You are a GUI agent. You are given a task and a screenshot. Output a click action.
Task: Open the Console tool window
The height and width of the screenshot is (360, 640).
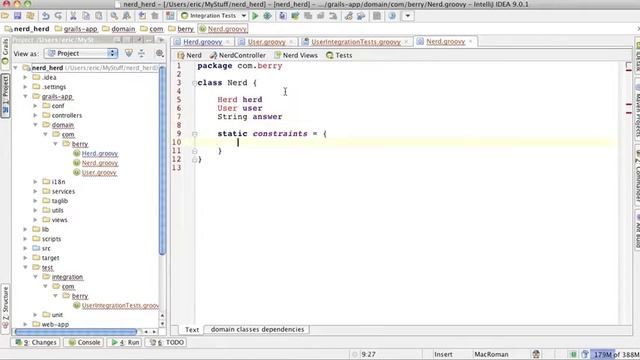[84, 342]
